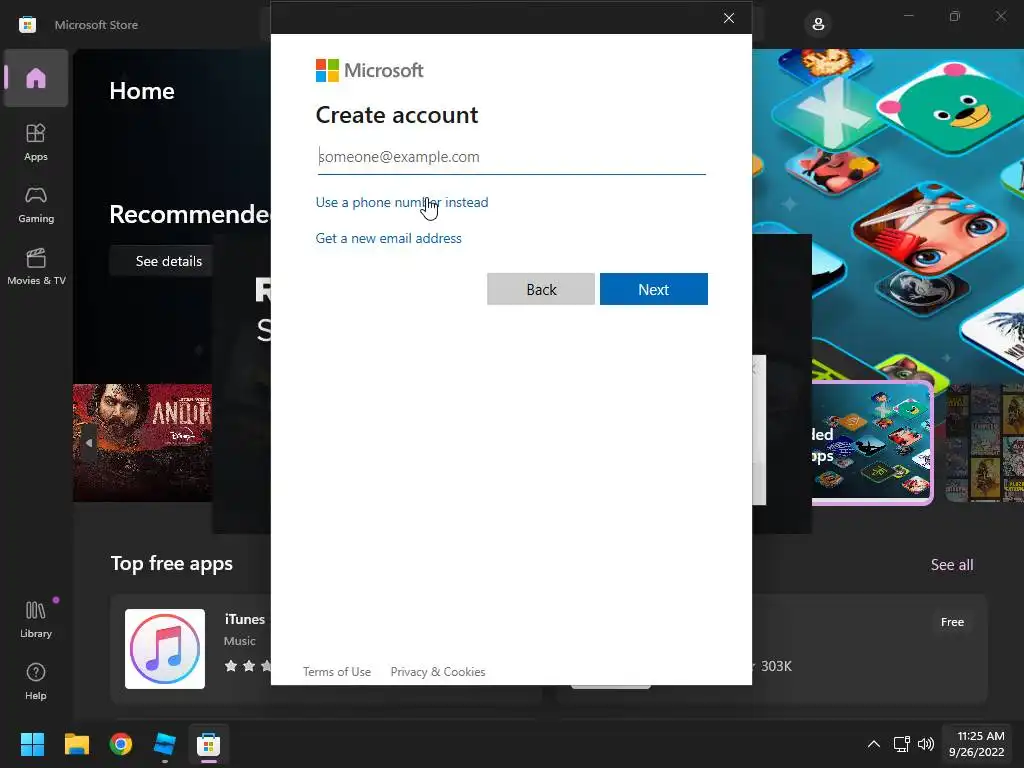Click the Back button
The height and width of the screenshot is (768, 1024).
(x=541, y=289)
